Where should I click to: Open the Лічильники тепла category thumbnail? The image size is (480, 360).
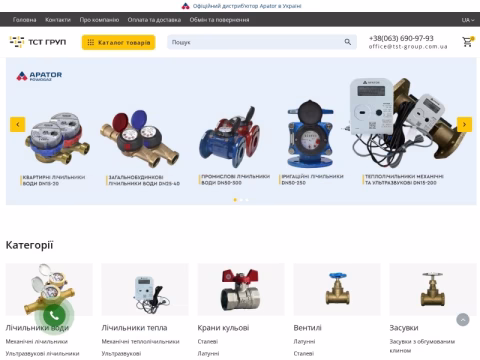click(x=145, y=289)
